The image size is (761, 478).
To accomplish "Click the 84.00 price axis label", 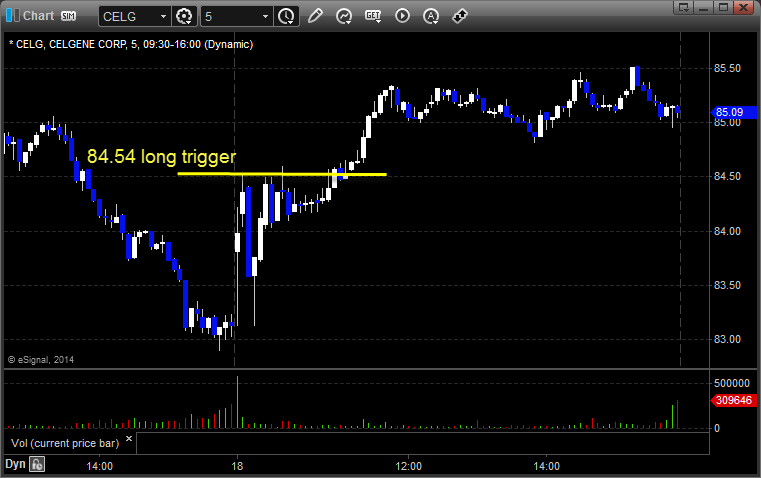I will click(727, 231).
